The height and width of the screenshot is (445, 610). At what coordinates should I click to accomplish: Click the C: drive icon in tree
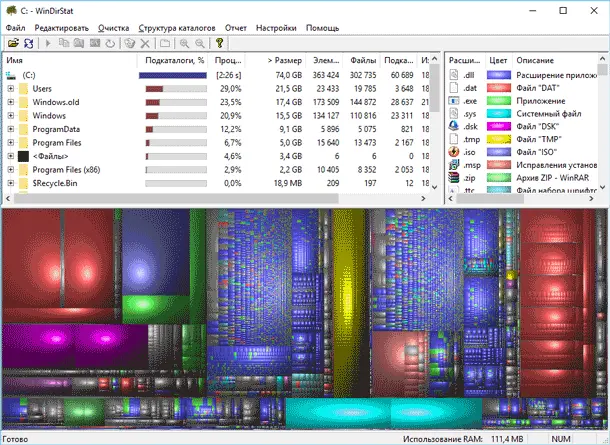pos(11,75)
